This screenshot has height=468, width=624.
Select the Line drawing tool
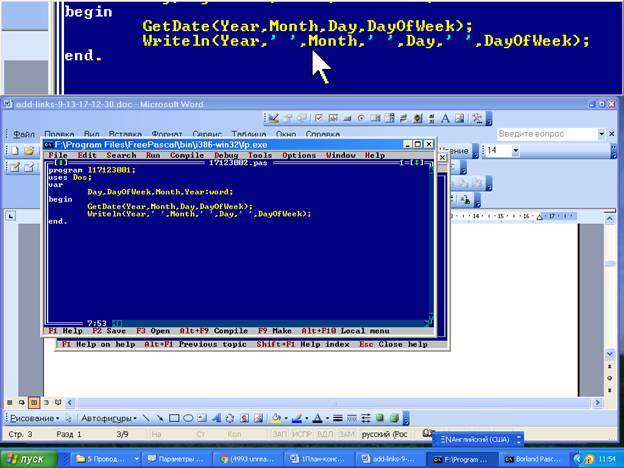coord(146,418)
